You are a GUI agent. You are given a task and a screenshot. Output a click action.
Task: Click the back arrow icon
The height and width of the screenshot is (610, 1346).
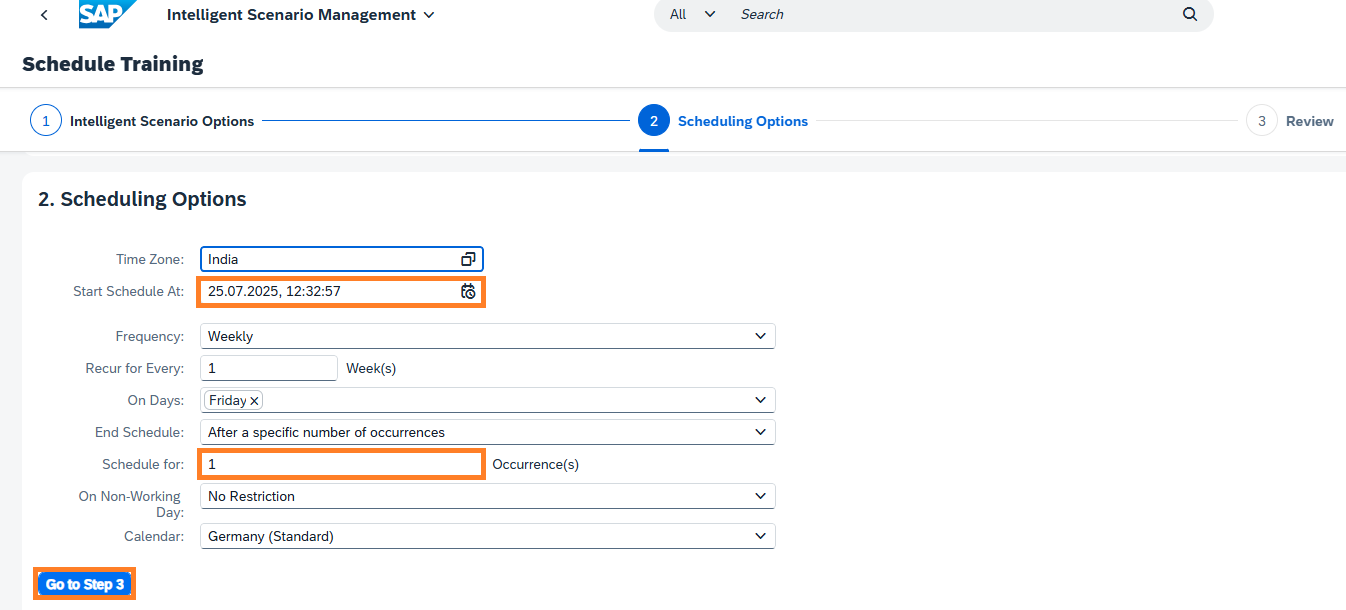(44, 15)
